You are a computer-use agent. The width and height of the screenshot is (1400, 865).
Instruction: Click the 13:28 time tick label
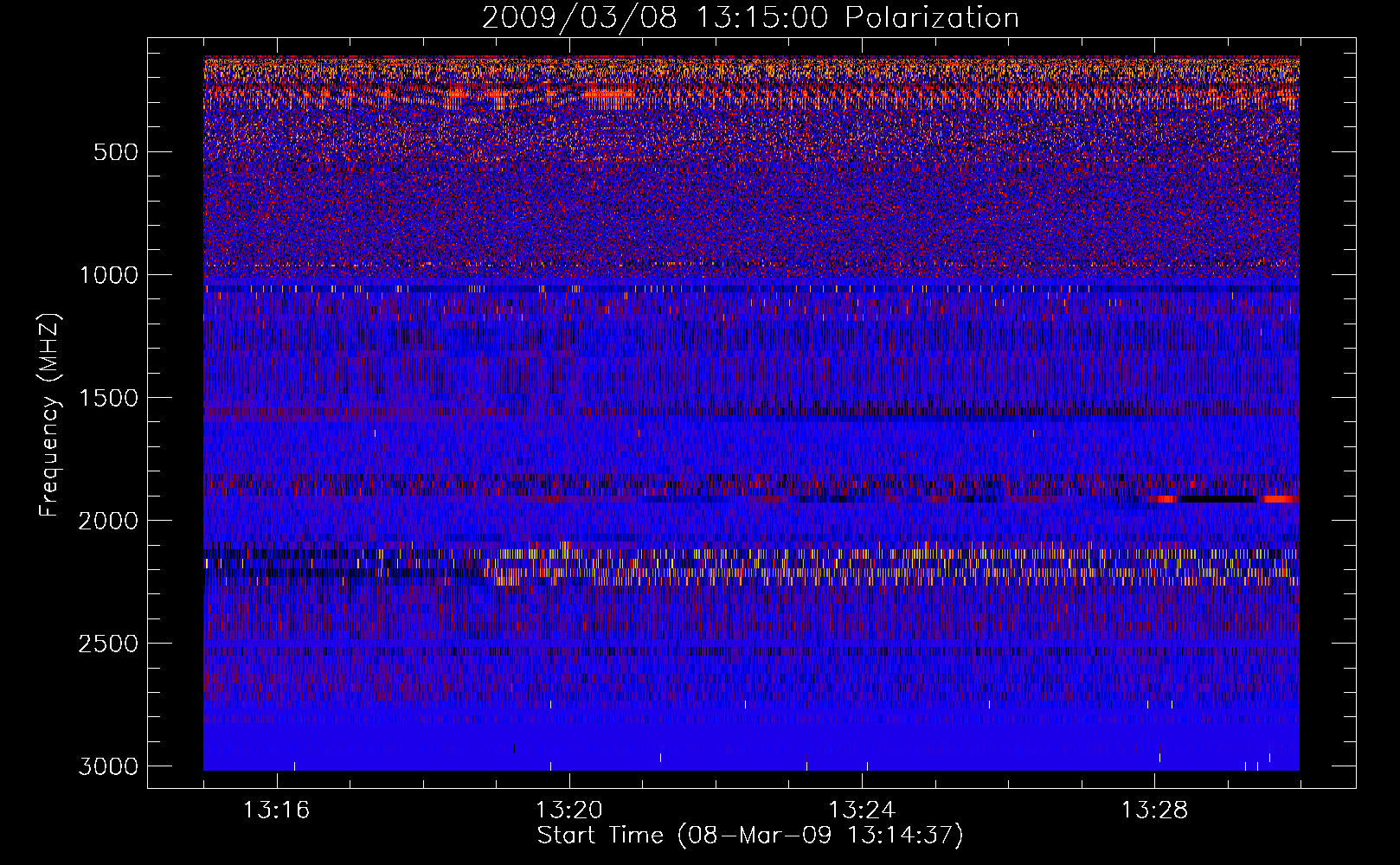coord(1154,811)
